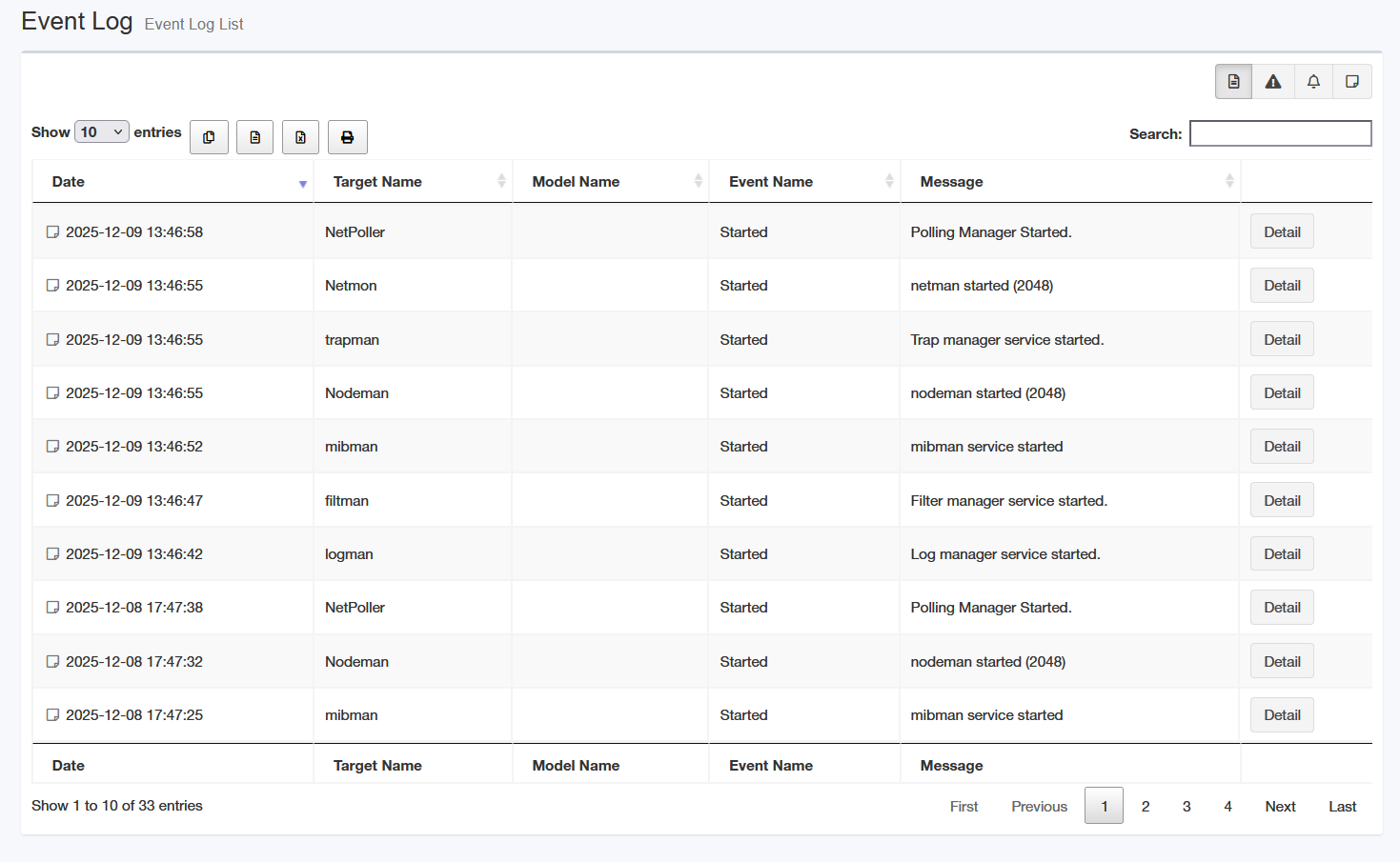Click the 'Event Log List' subtitle
Screen dimensions: 1400x862
click(193, 24)
